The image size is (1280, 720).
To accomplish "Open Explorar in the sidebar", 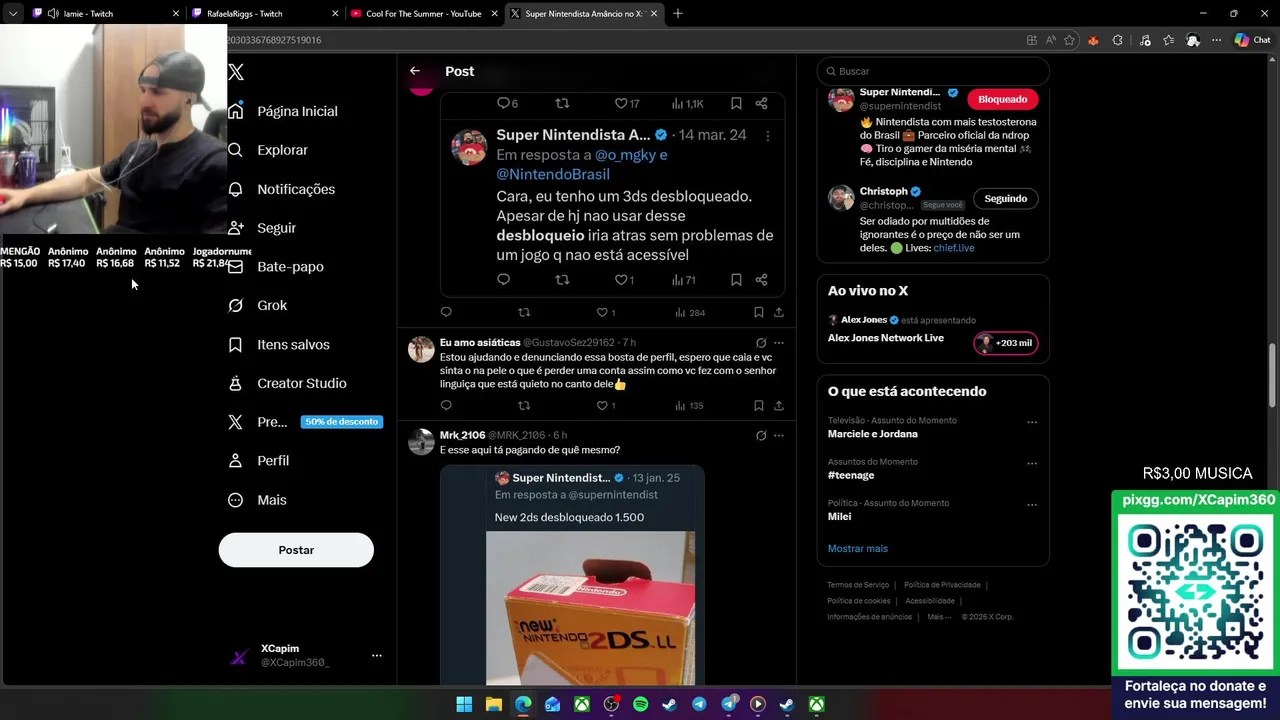I will click(268, 150).
